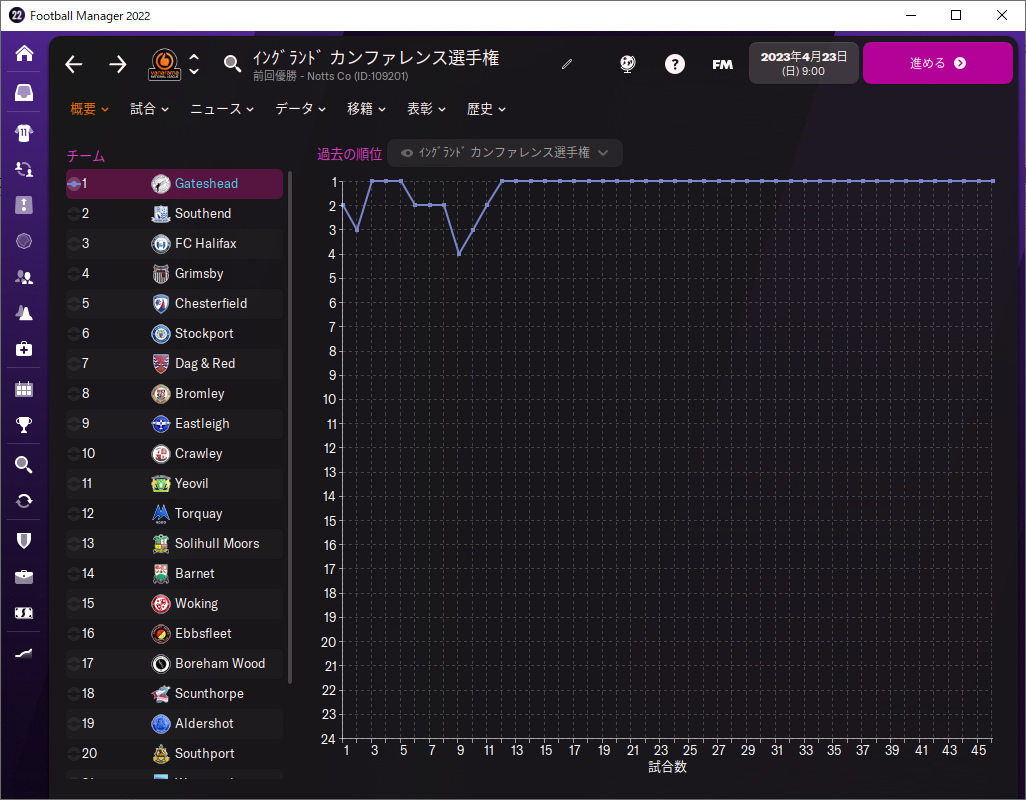Toggle Stockport graph line marker
The height and width of the screenshot is (800, 1026).
coord(74,334)
